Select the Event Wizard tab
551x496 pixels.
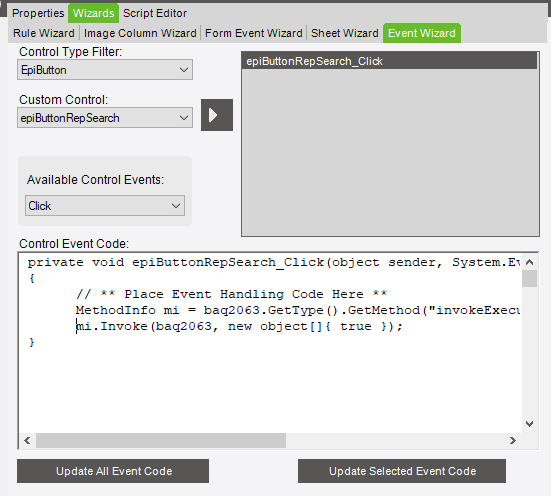[x=422, y=33]
